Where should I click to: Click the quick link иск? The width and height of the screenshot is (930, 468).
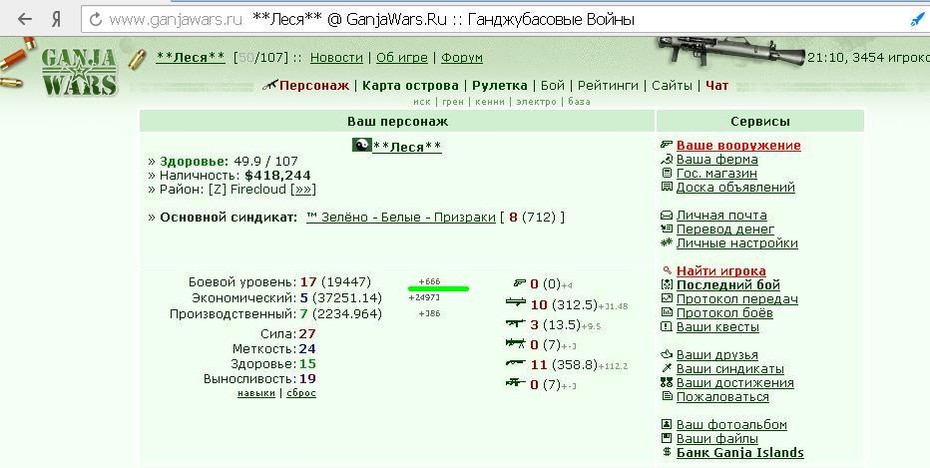point(422,101)
